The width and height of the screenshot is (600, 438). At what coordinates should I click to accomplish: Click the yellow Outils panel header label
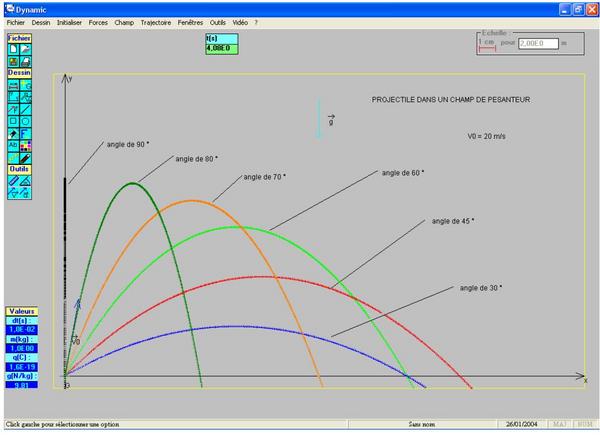tap(19, 169)
